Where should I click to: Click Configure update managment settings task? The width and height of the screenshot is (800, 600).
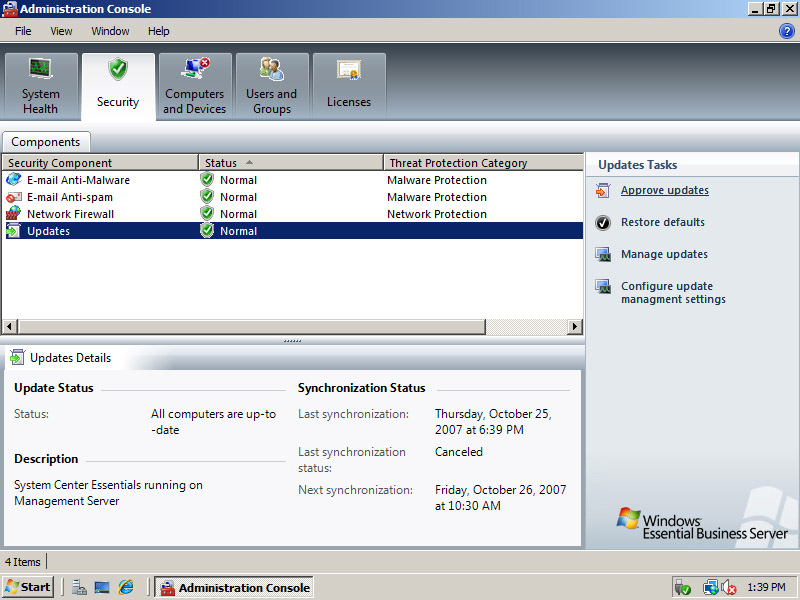(x=673, y=293)
